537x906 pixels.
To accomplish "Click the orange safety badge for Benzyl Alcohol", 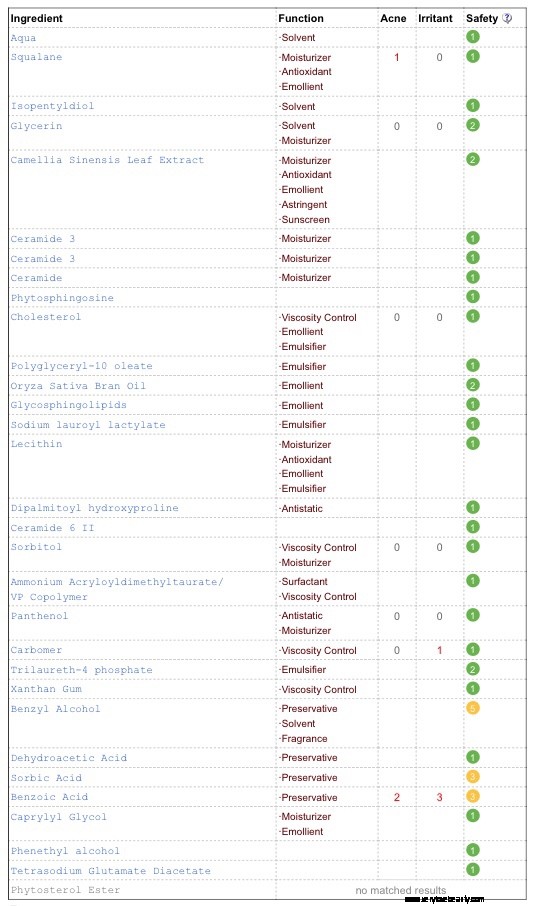I will click(473, 708).
